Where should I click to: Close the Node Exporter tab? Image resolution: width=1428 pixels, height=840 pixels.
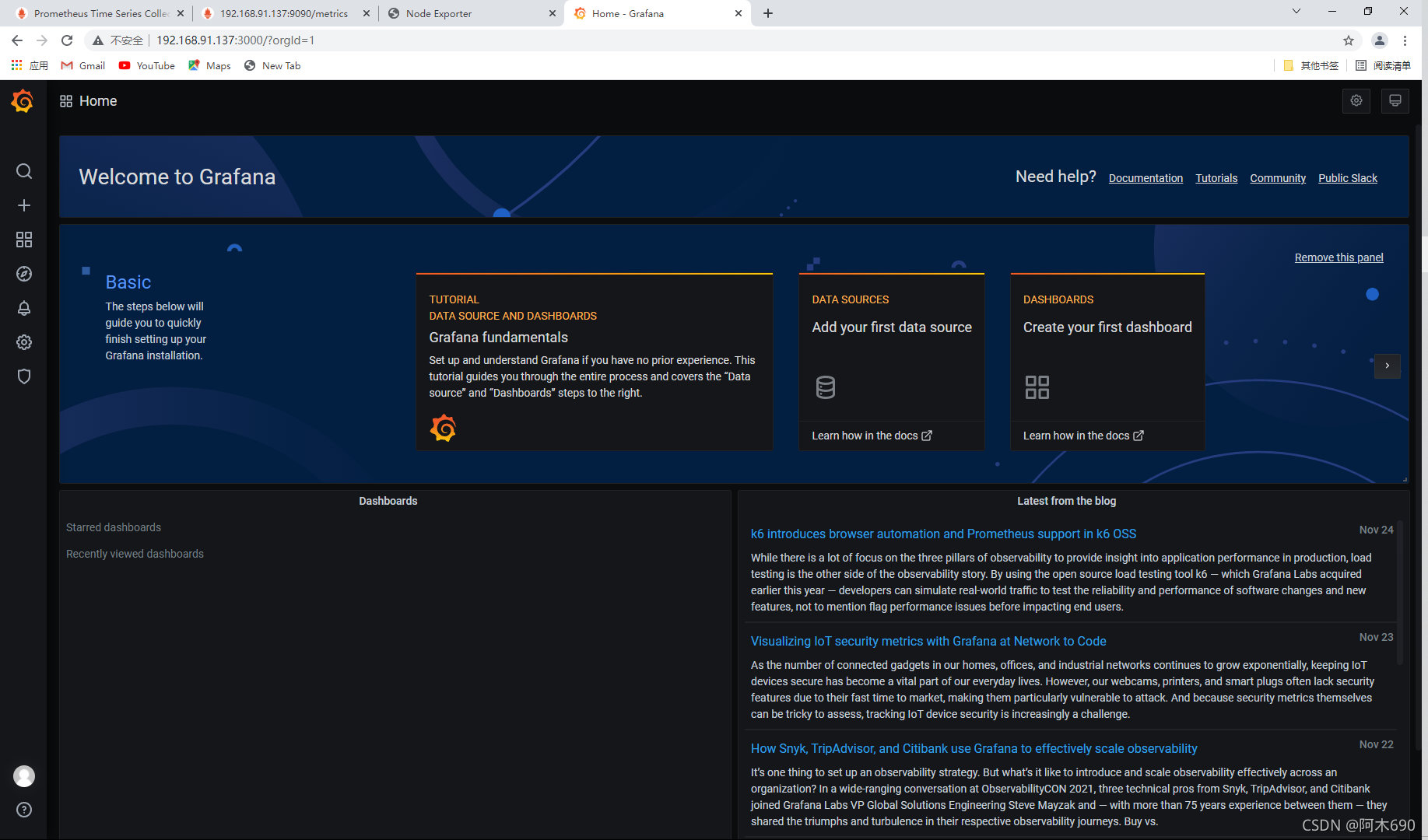[553, 13]
